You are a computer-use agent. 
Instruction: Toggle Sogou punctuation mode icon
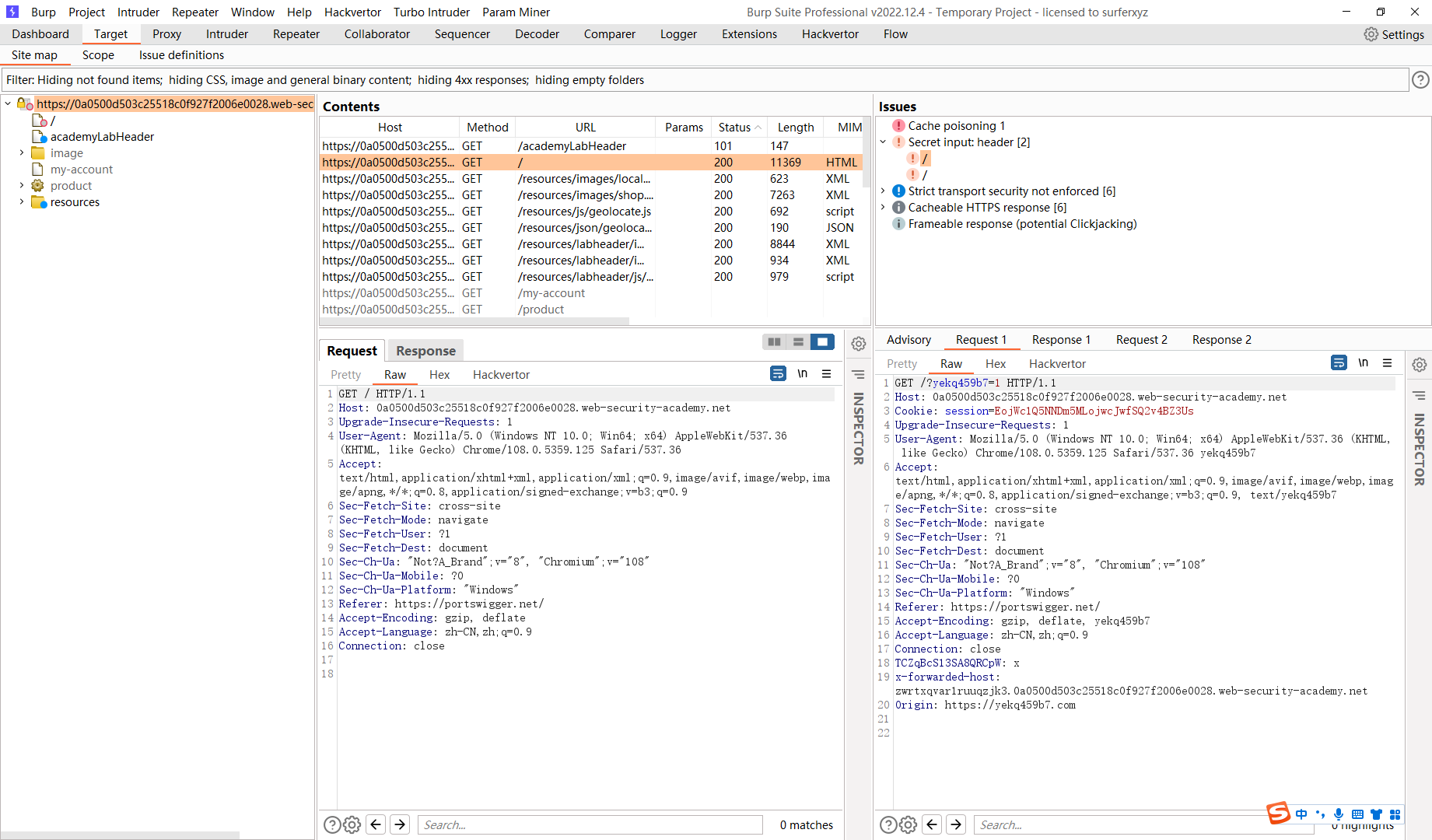tap(1320, 814)
